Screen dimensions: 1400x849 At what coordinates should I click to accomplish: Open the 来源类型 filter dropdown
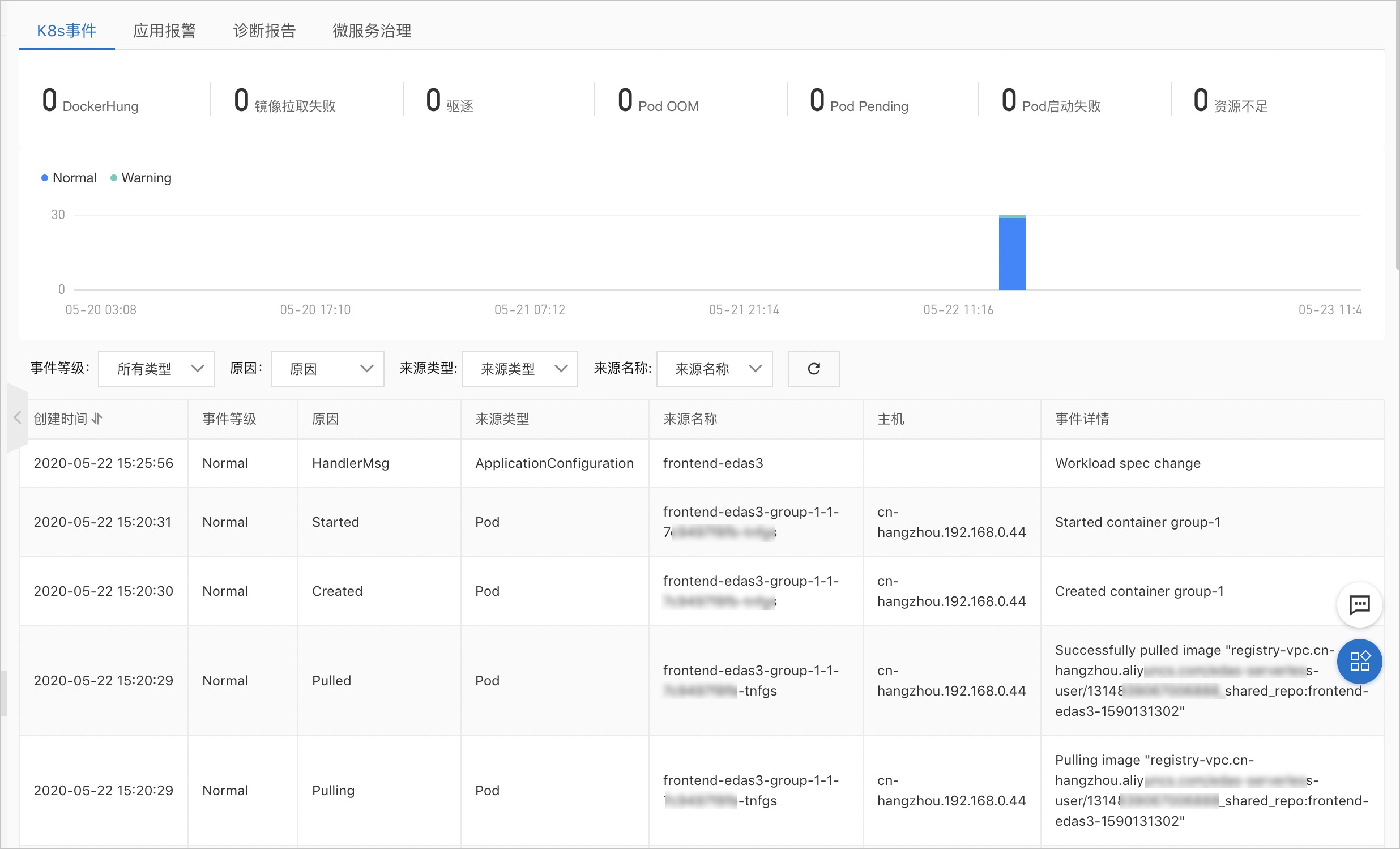[x=520, y=369]
